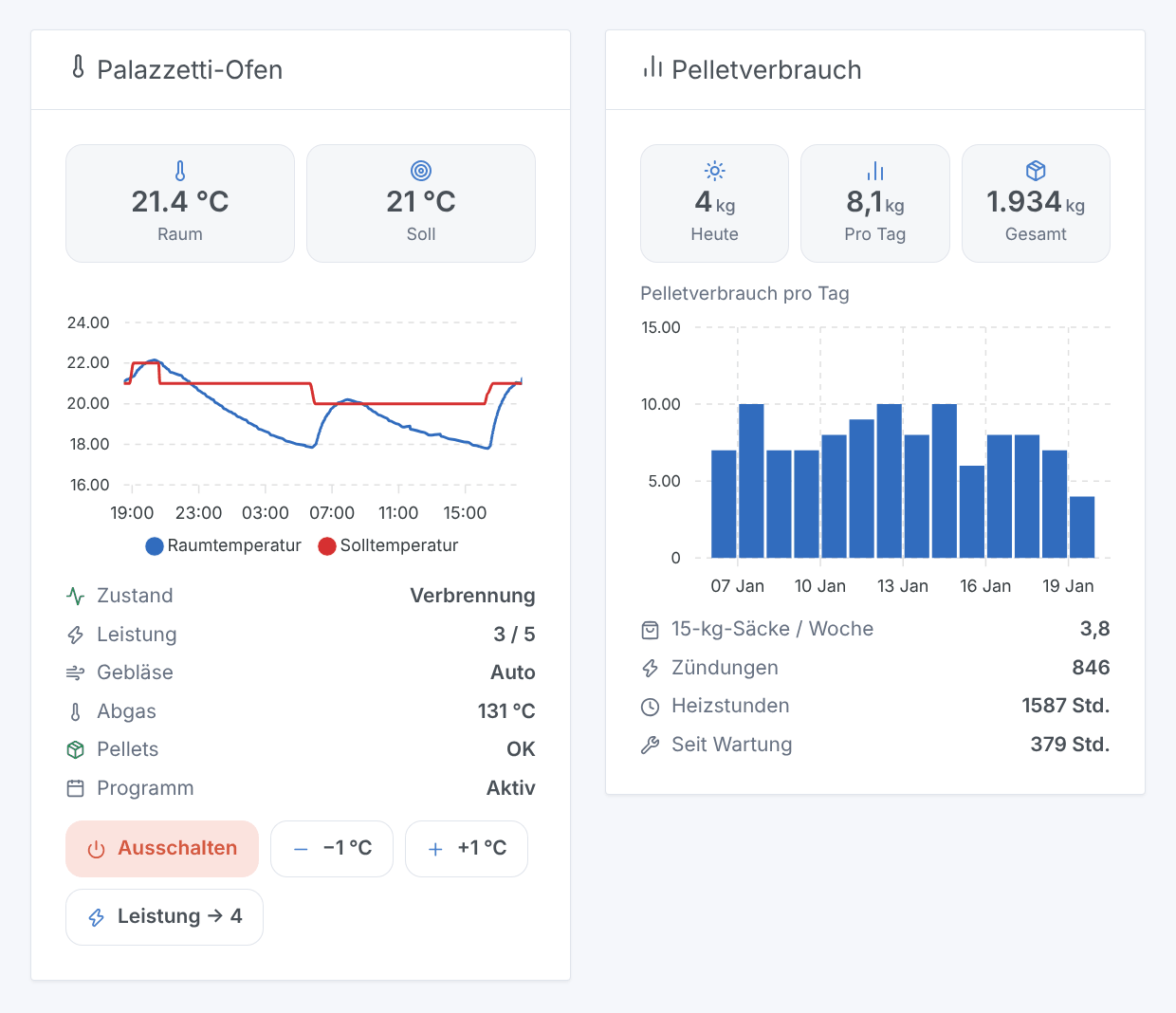Screen dimensions: 1176x1013
Task: Click the 07:00 time axis label
Action: [x=332, y=513]
